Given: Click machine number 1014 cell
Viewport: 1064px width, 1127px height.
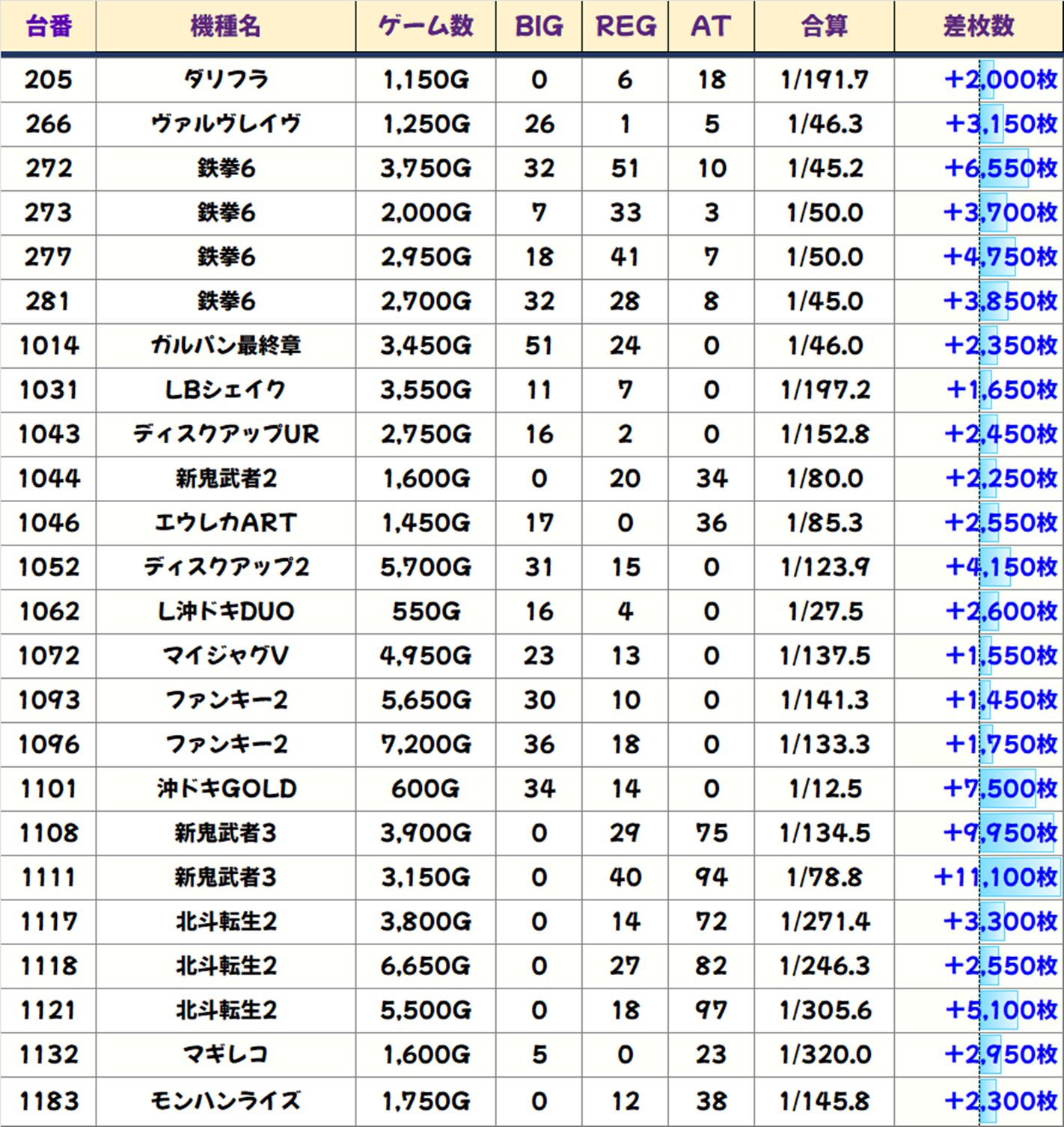Looking at the screenshot, I should 49,345.
